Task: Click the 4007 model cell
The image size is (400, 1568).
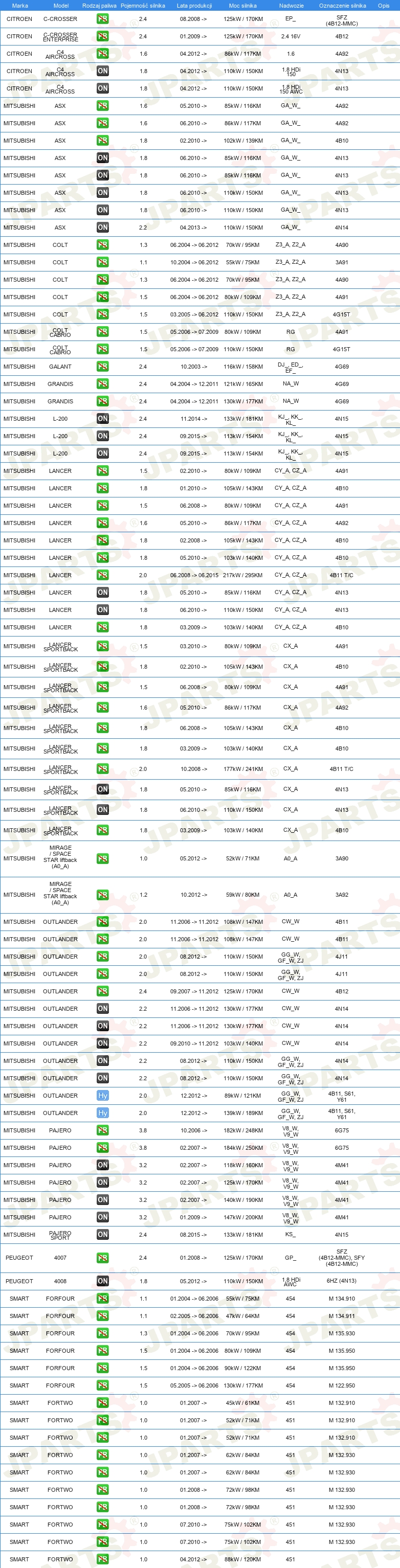Action: (60, 1258)
